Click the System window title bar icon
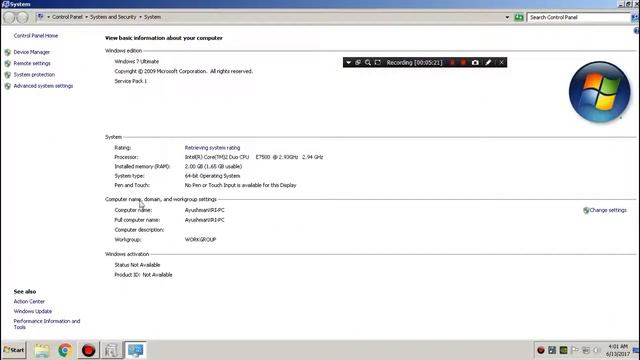Screen dimensions: 640x360 click(x=5, y=4)
